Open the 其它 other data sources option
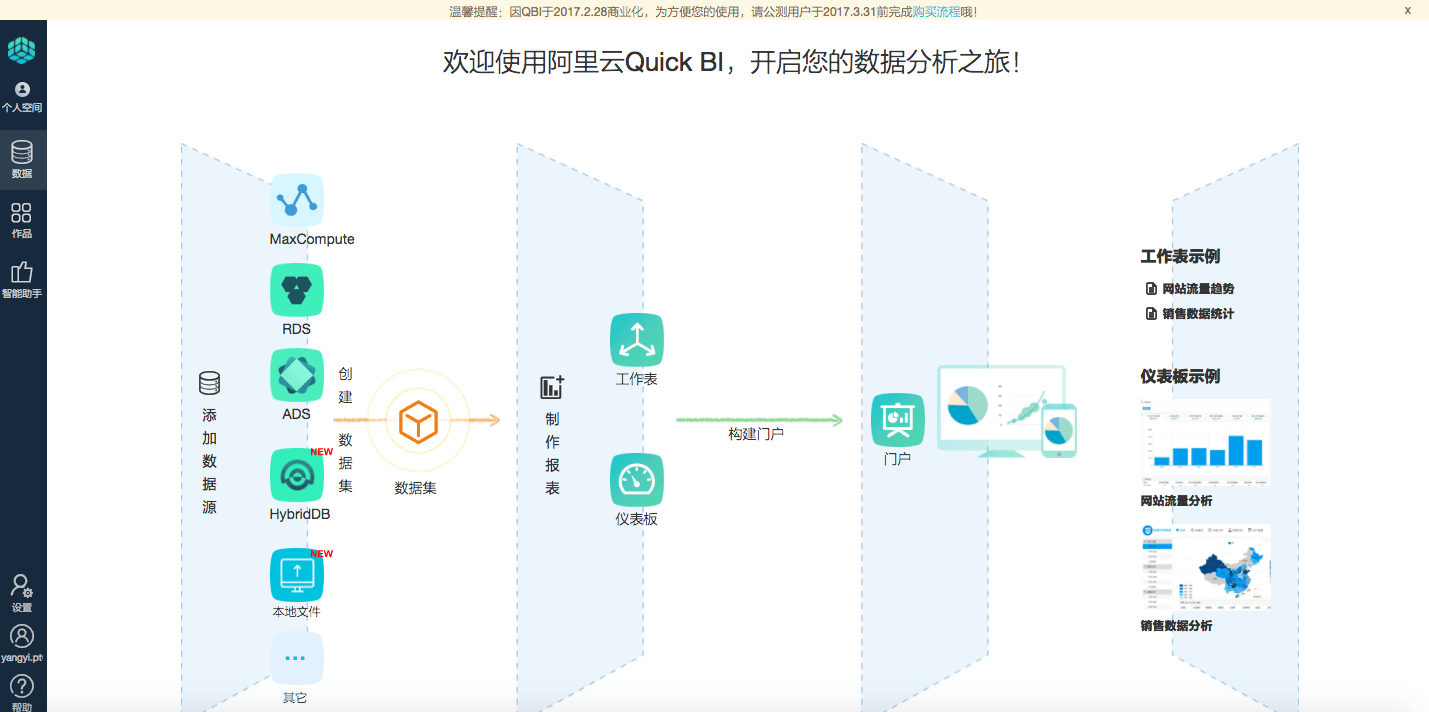Image resolution: width=1429 pixels, height=712 pixels. click(x=296, y=657)
